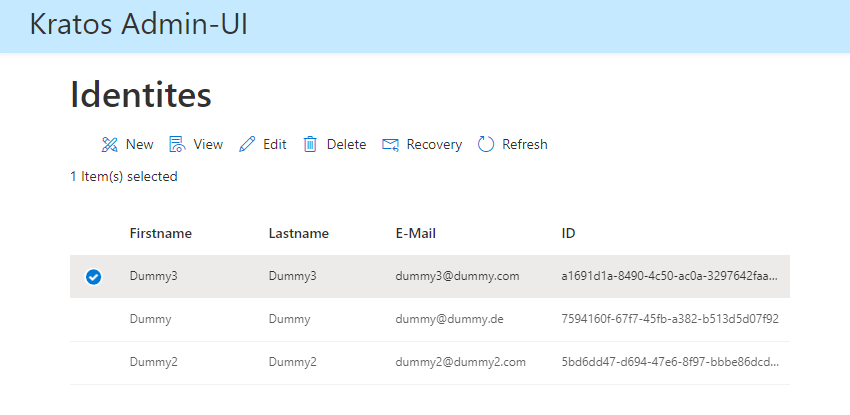
Task: Click the Recovery mail icon
Action: [390, 144]
